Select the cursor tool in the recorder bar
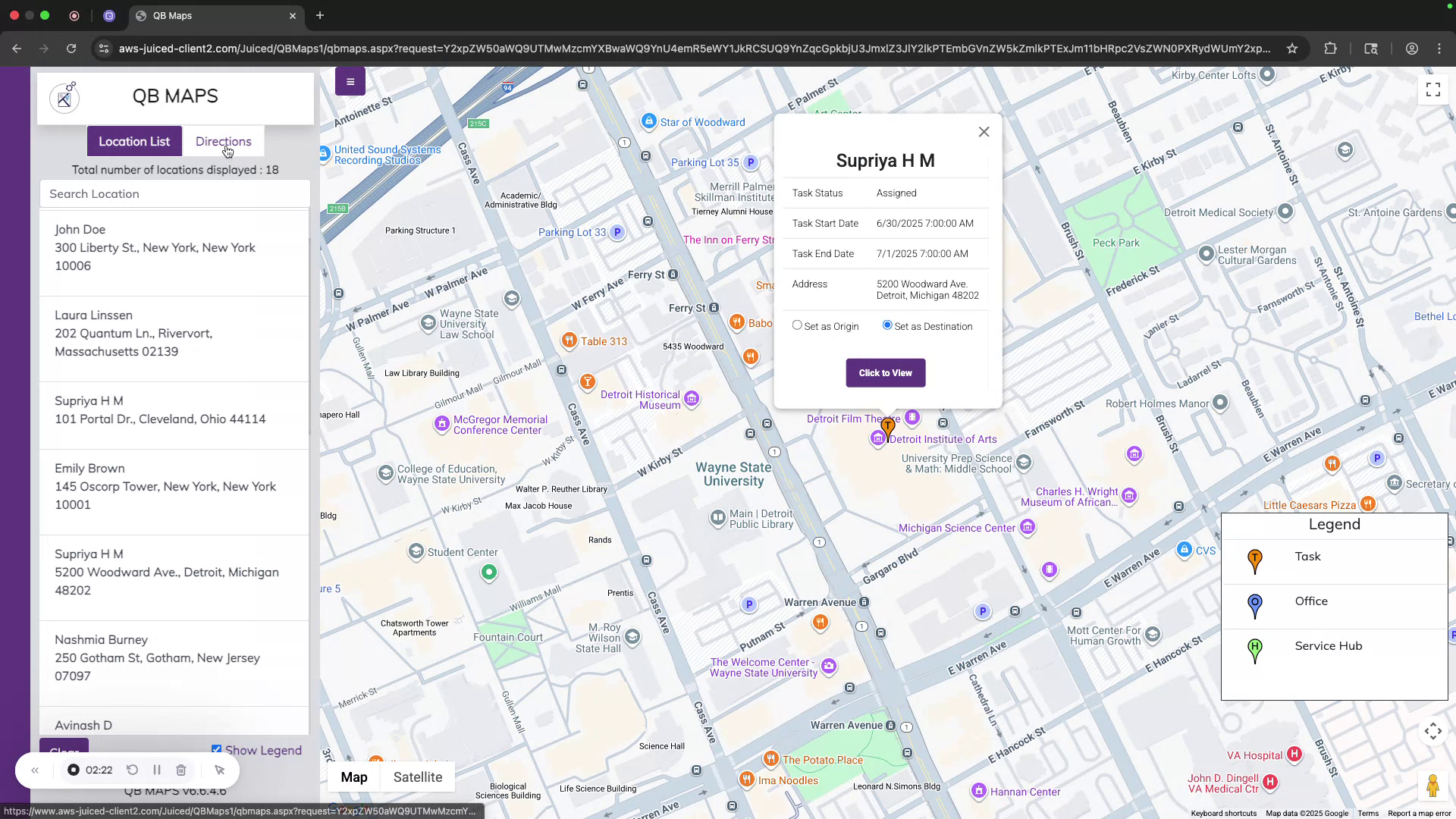1456x819 pixels. [x=219, y=770]
